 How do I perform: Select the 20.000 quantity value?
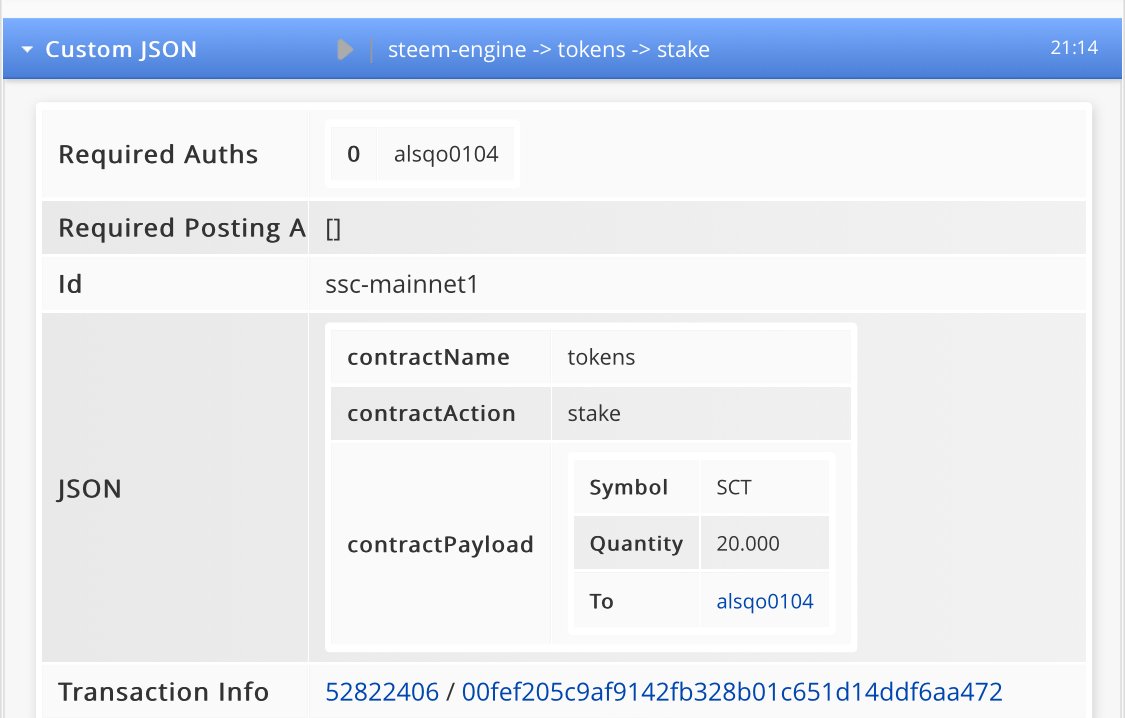point(748,544)
